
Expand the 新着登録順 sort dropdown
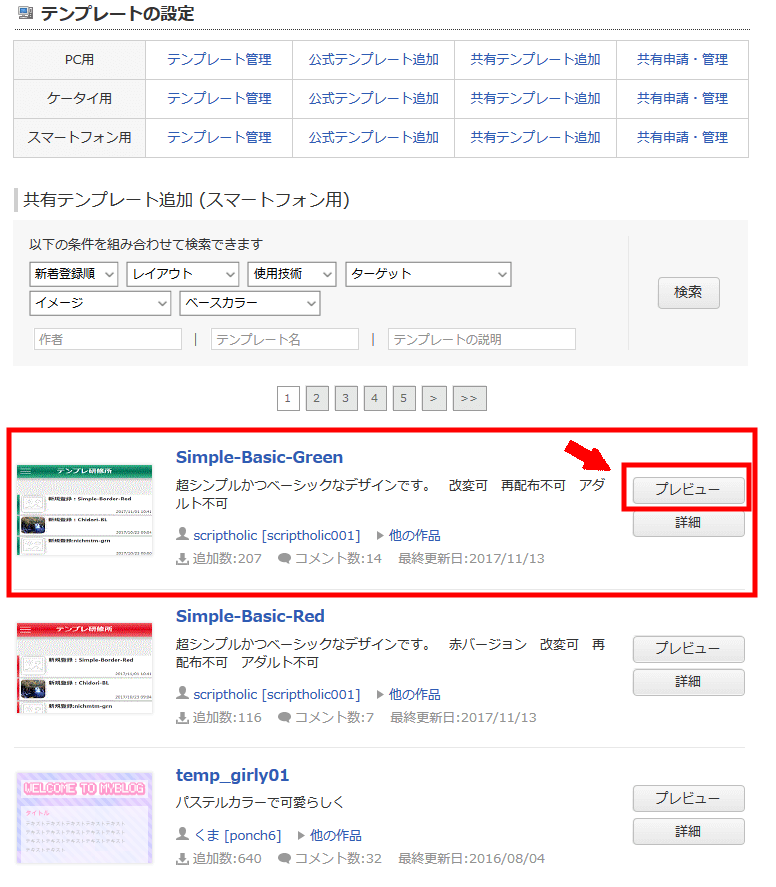[74, 274]
